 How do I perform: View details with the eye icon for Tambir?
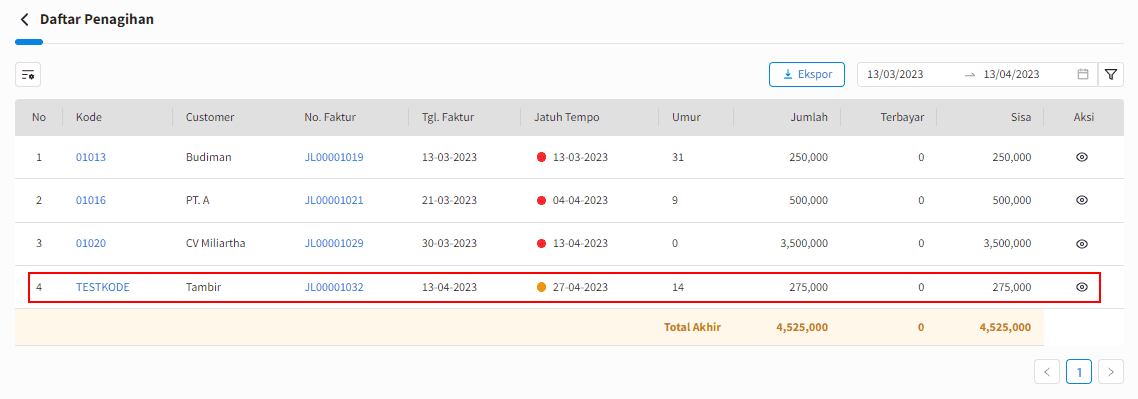[1081, 287]
